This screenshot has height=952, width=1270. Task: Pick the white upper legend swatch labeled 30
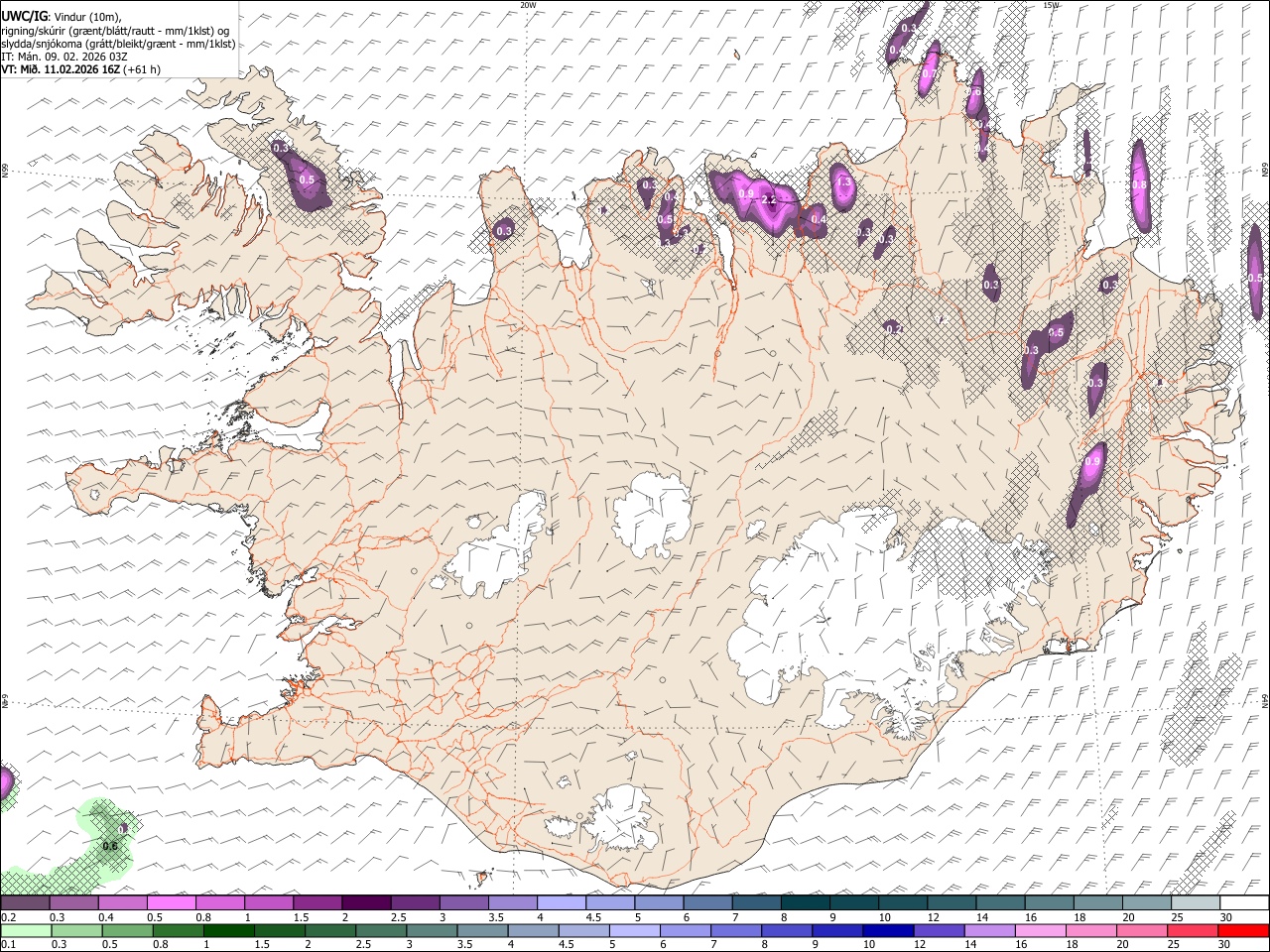click(1244, 903)
